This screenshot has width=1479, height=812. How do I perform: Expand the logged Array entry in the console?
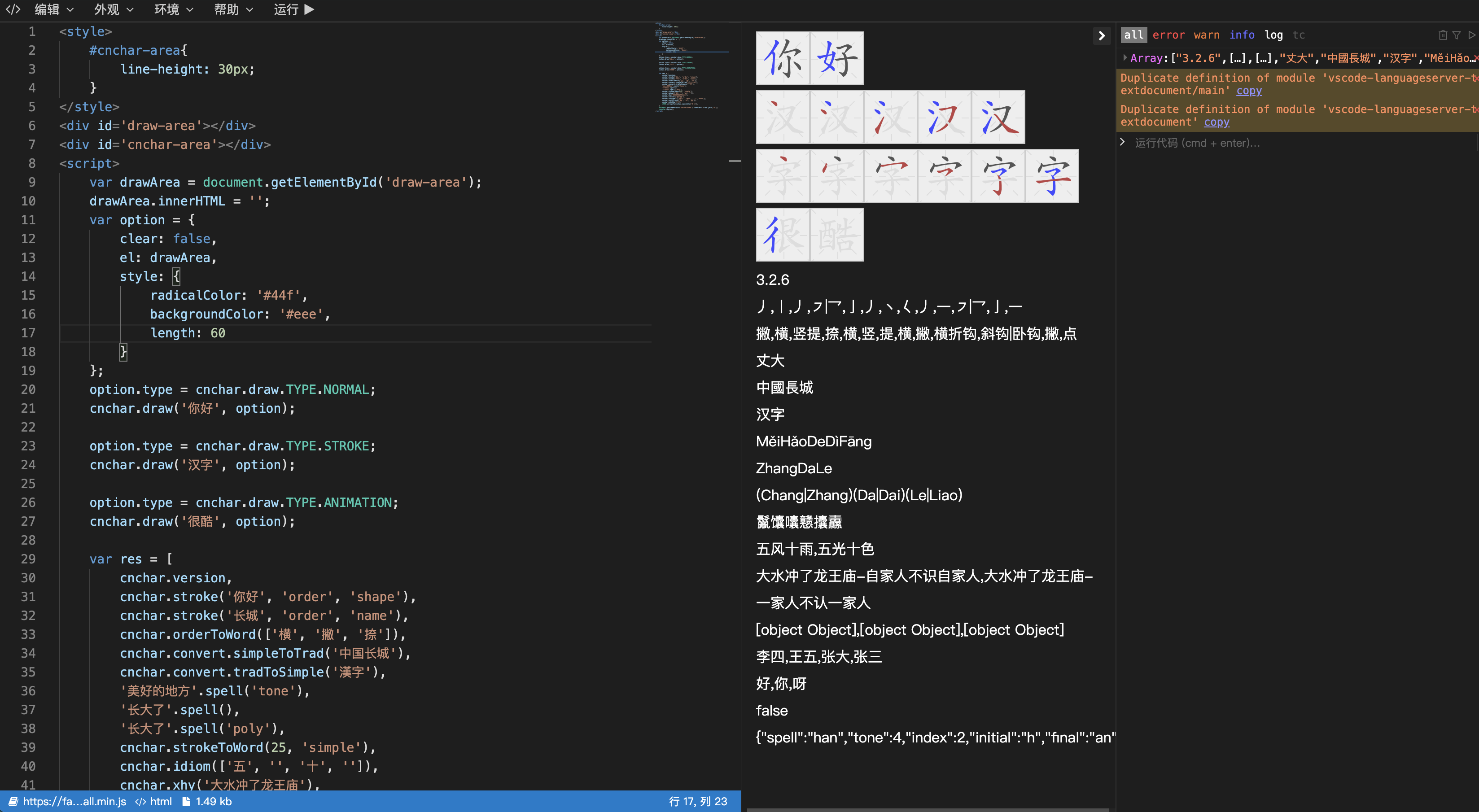point(1125,57)
